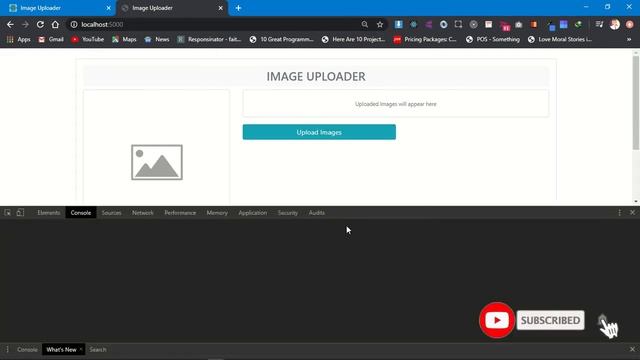Click the page vertical scrollbar
The height and width of the screenshot is (360, 640).
(636, 103)
